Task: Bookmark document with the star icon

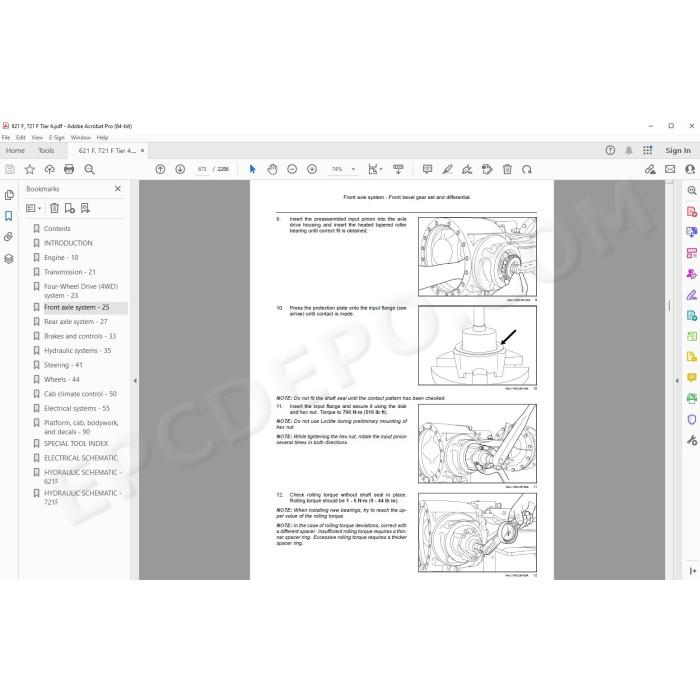Action: click(29, 169)
